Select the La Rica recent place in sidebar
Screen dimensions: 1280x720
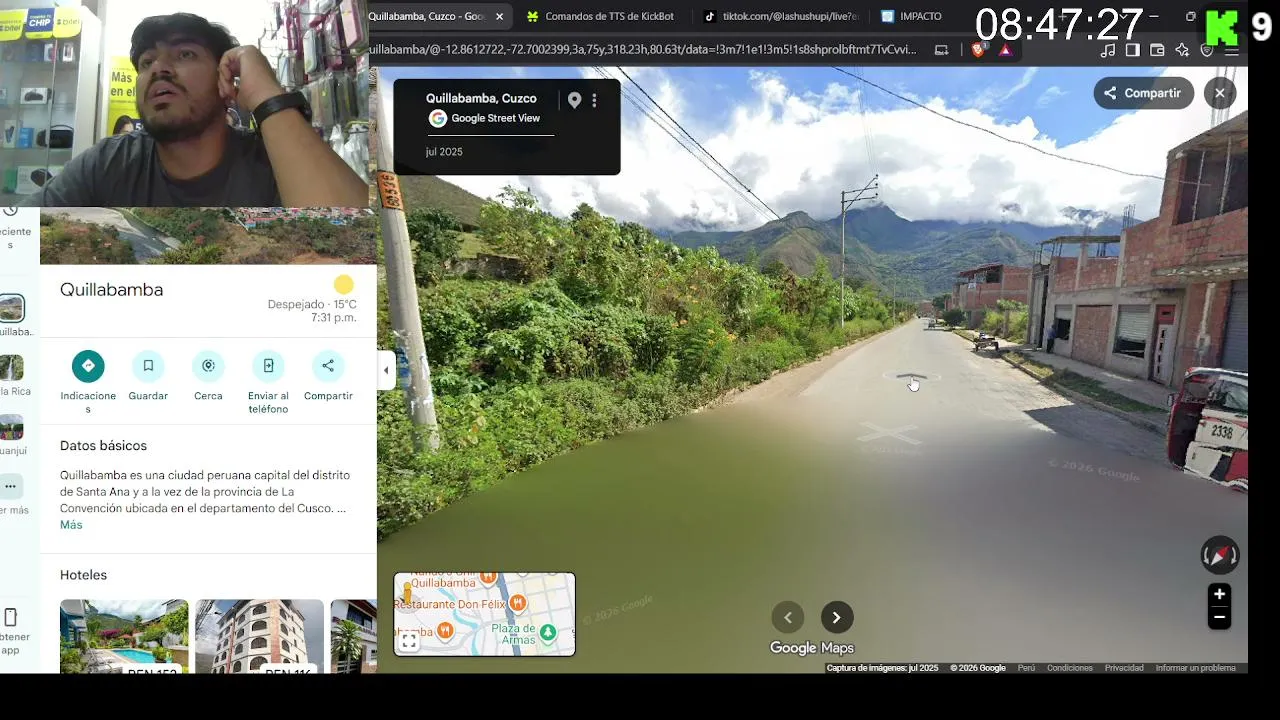(12, 368)
